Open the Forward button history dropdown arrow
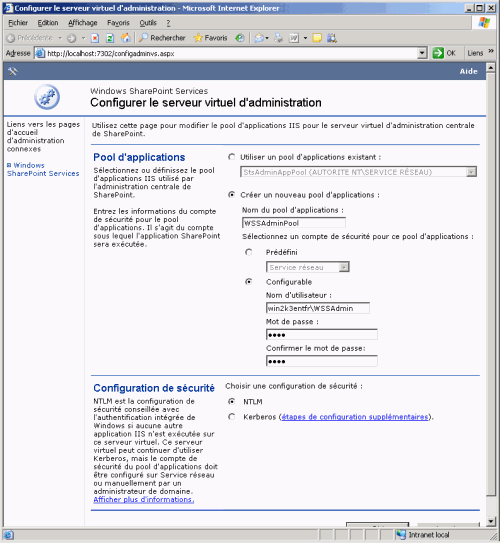This screenshot has width=500, height=543. click(83, 38)
